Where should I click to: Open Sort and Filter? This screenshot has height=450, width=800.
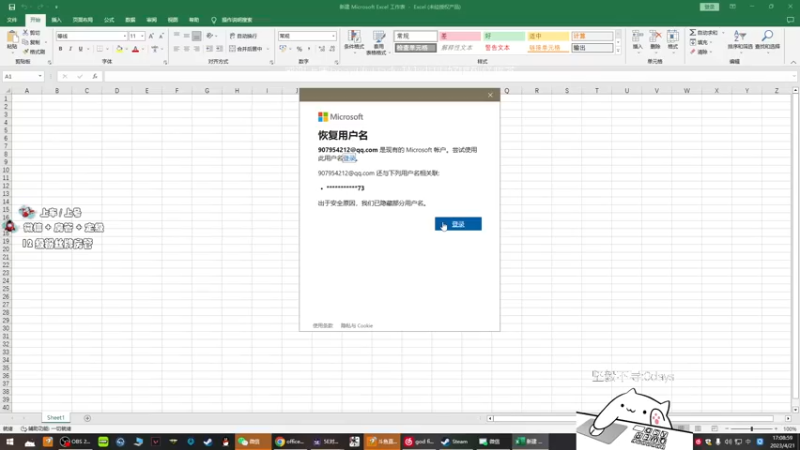[740, 40]
